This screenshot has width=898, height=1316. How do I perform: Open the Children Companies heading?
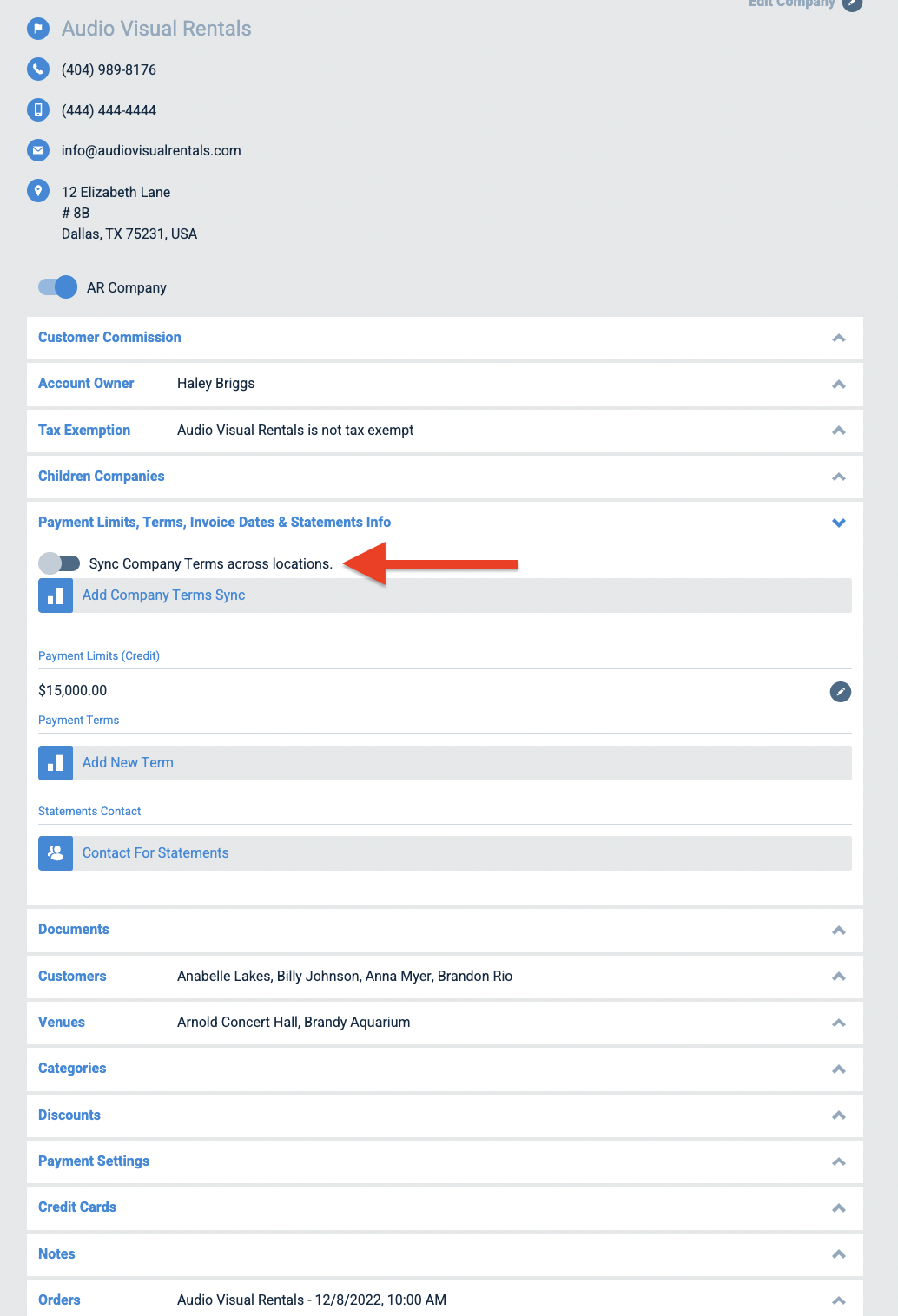(x=101, y=476)
